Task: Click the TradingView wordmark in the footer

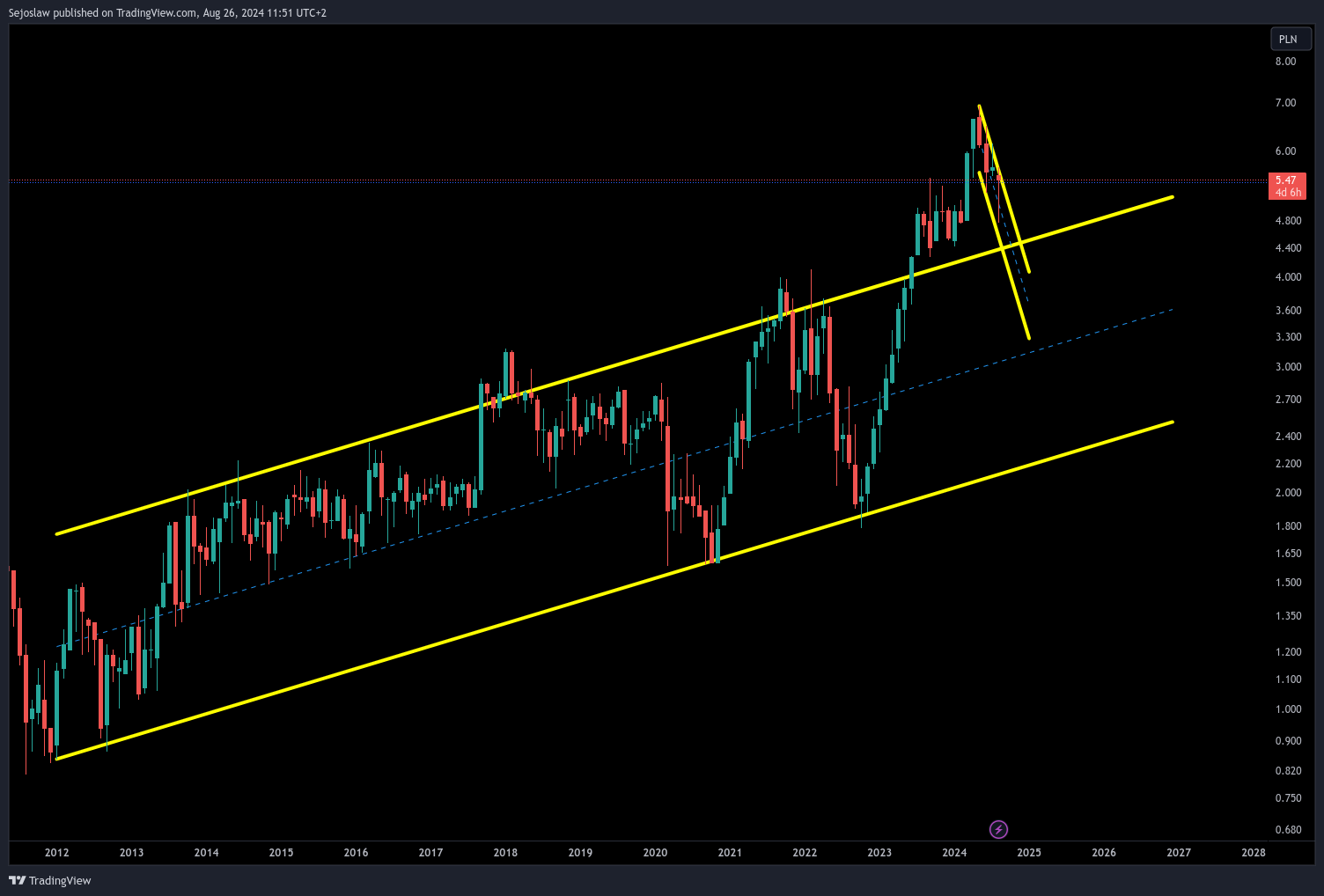Action: tap(60, 881)
